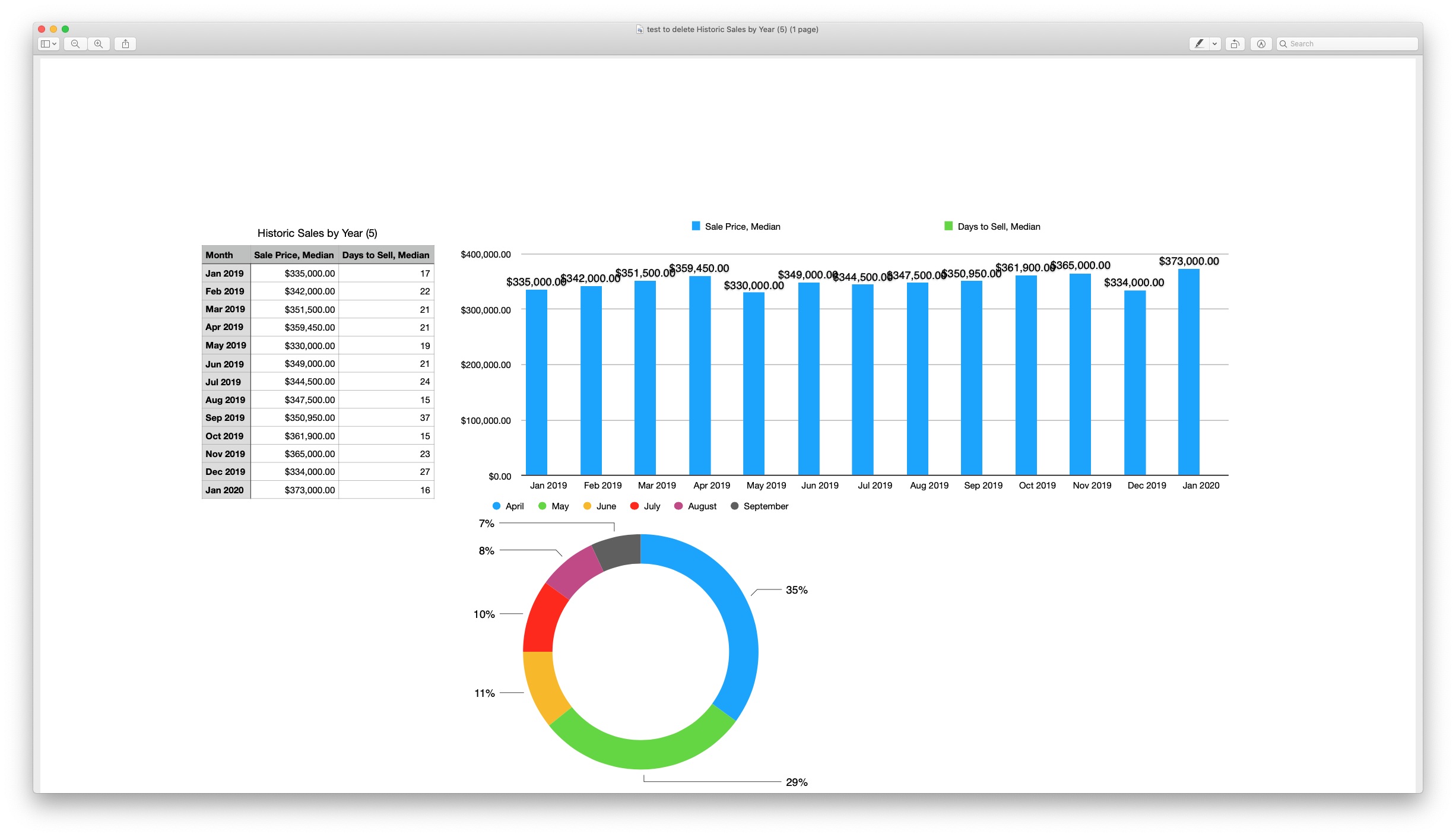This screenshot has width=1456, height=837.
Task: Click the green fullscreen window button
Action: 65,29
